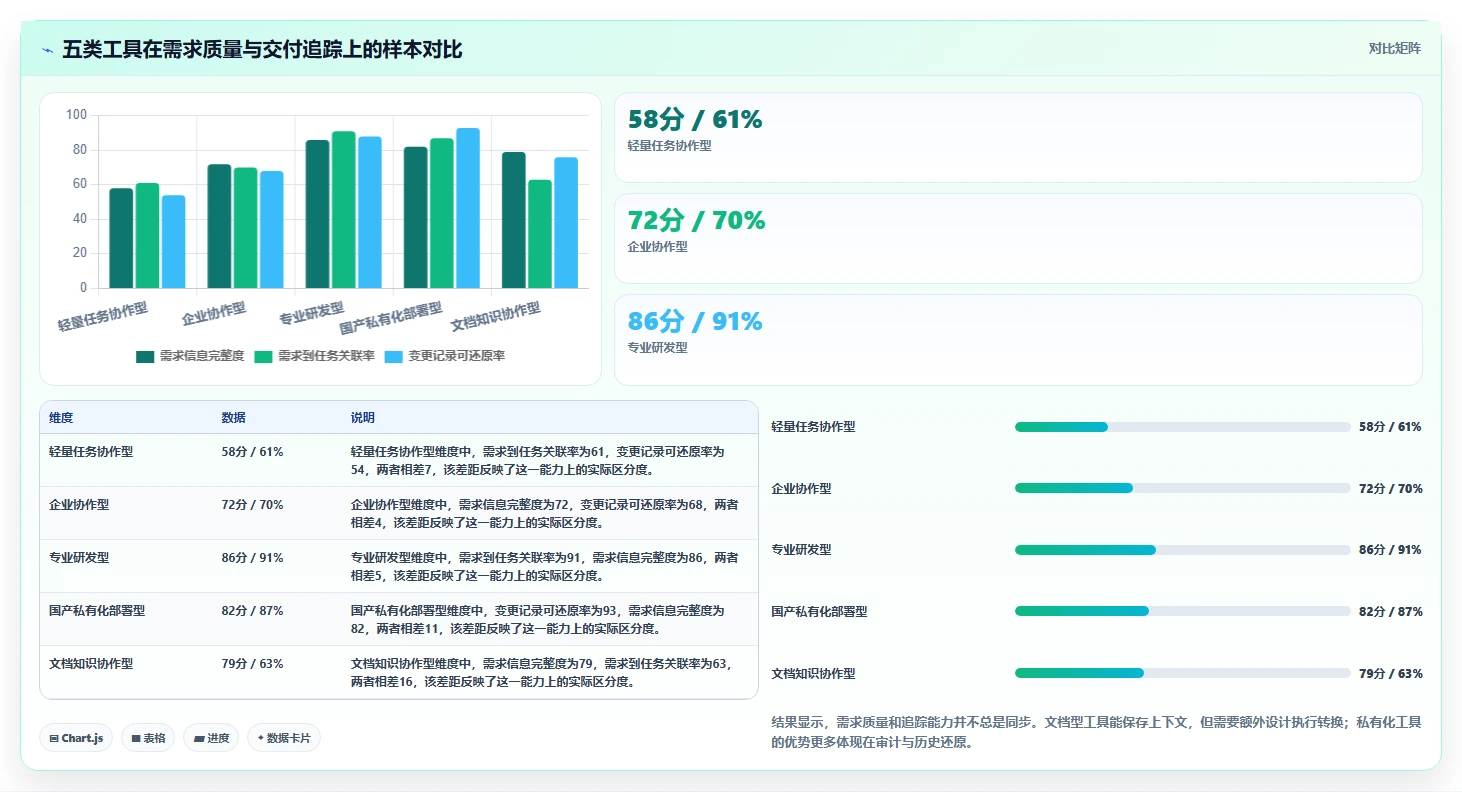Click the 82分 / 87% value in the table

pos(252,611)
